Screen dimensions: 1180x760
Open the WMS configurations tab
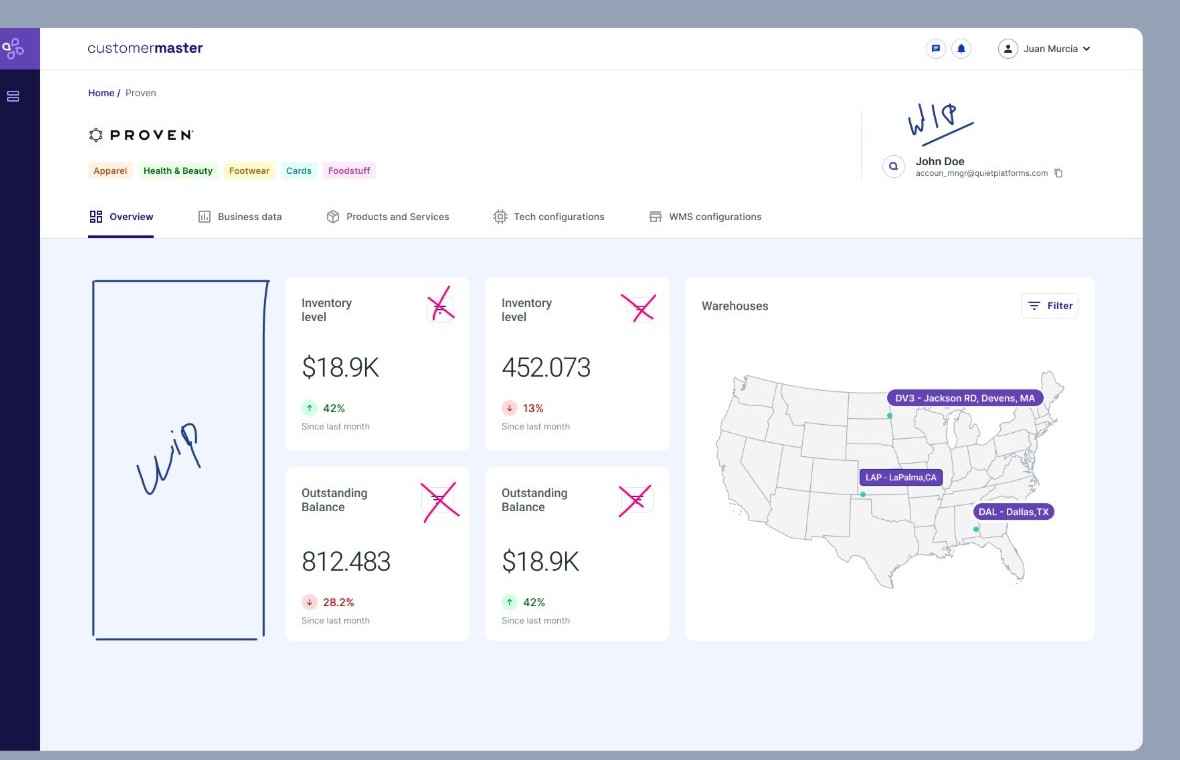(705, 217)
